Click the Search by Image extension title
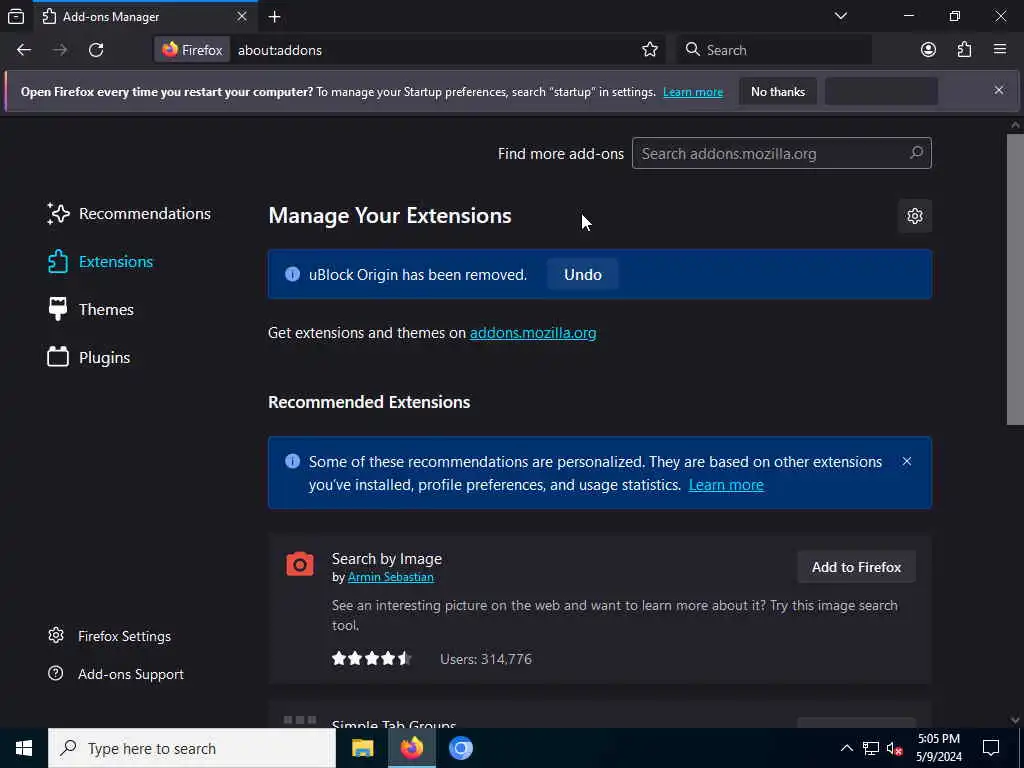The width and height of the screenshot is (1024, 768). [x=387, y=559]
